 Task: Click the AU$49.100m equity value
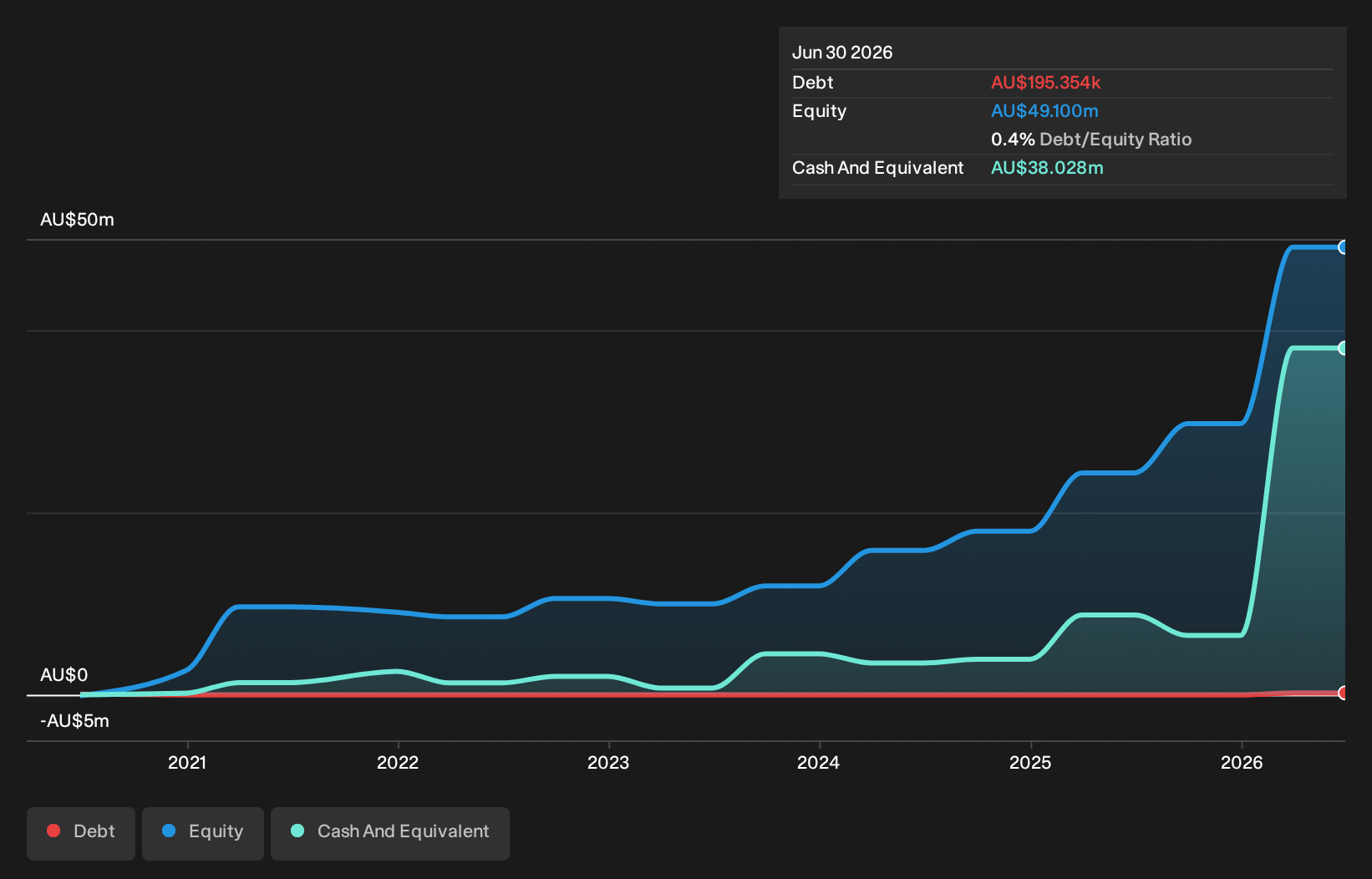tap(1044, 111)
